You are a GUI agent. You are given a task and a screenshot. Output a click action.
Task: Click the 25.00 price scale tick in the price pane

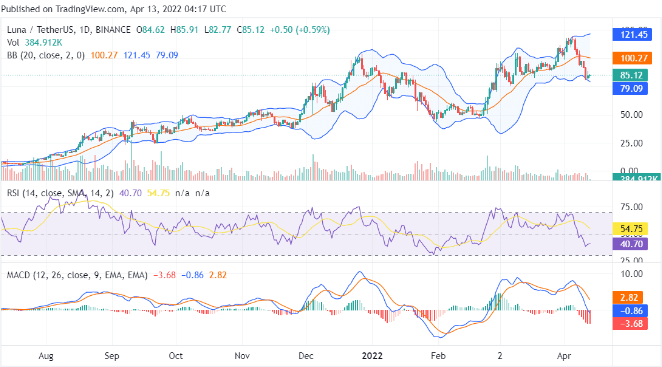(631, 143)
